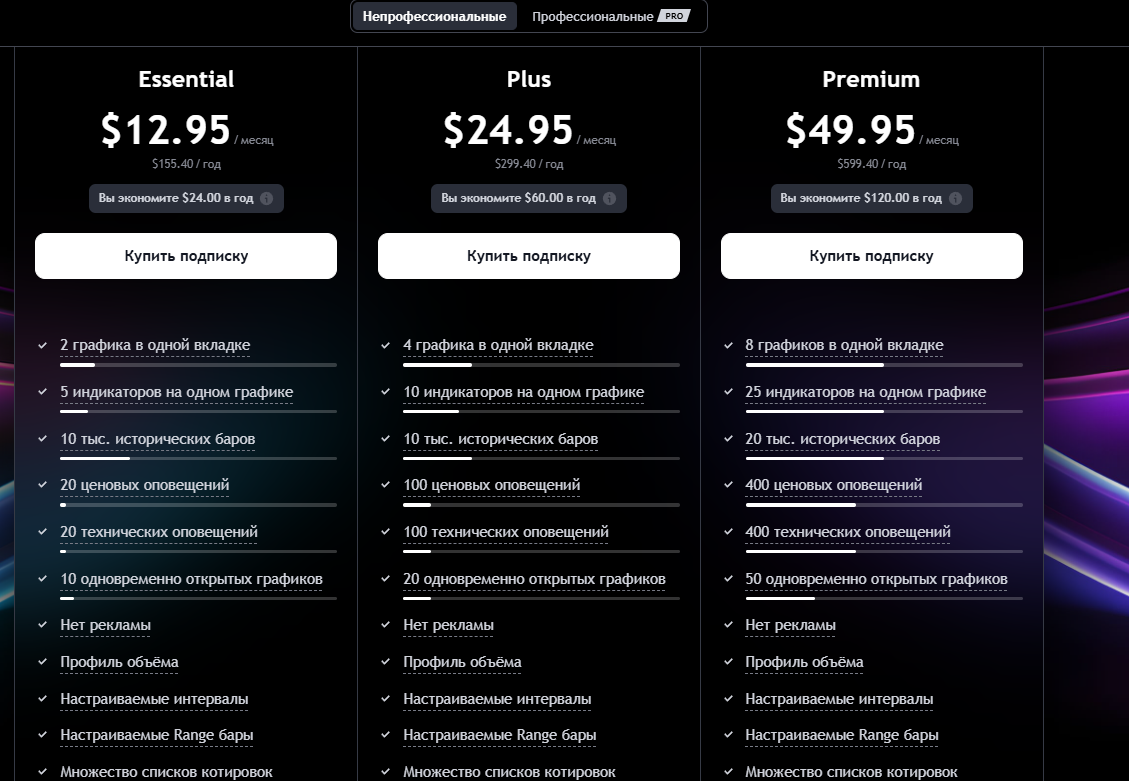Buy the Essential plan subscription
The image size is (1129, 781).
(186, 256)
